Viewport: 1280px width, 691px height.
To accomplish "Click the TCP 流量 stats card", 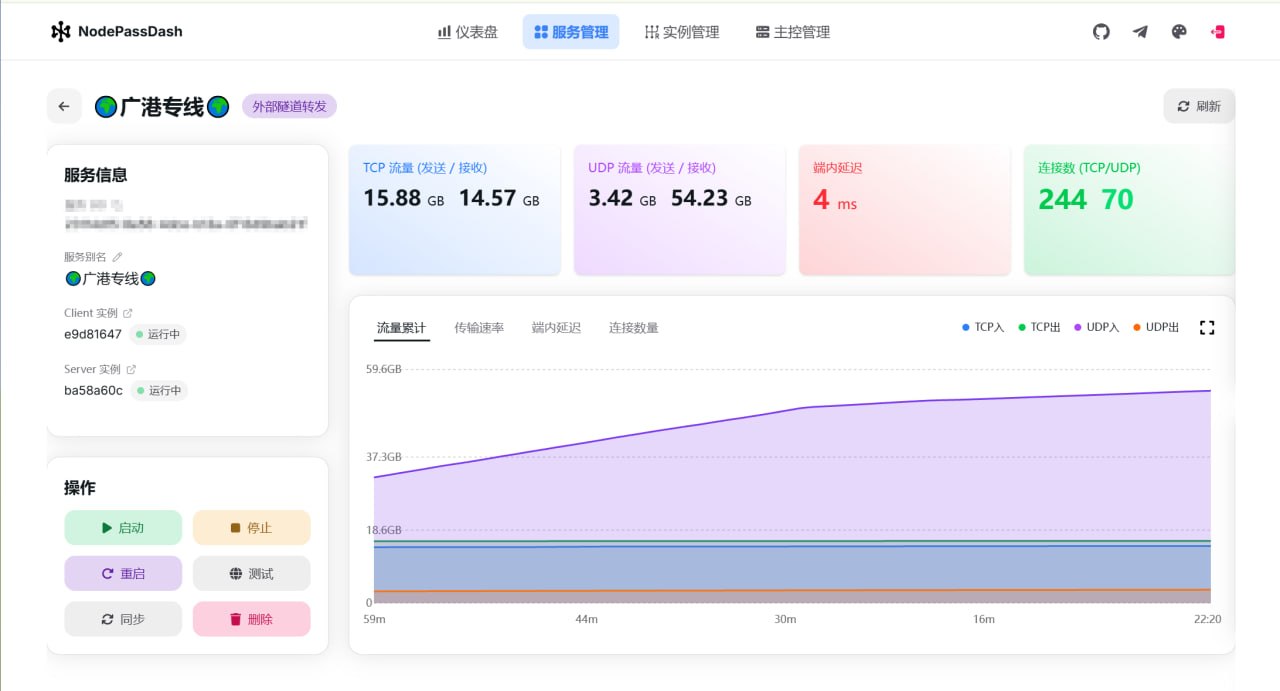I will tap(455, 210).
